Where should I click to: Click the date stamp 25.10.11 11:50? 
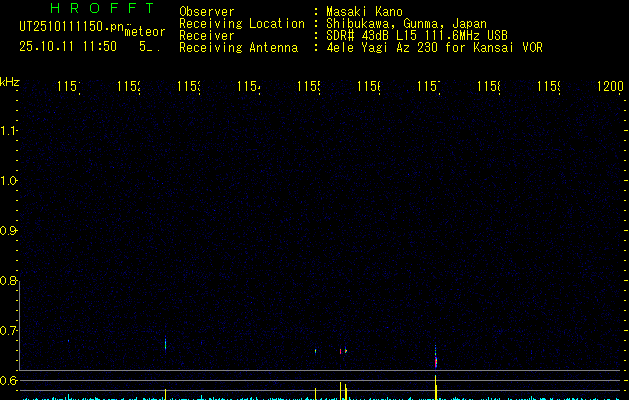pyautogui.click(x=68, y=47)
